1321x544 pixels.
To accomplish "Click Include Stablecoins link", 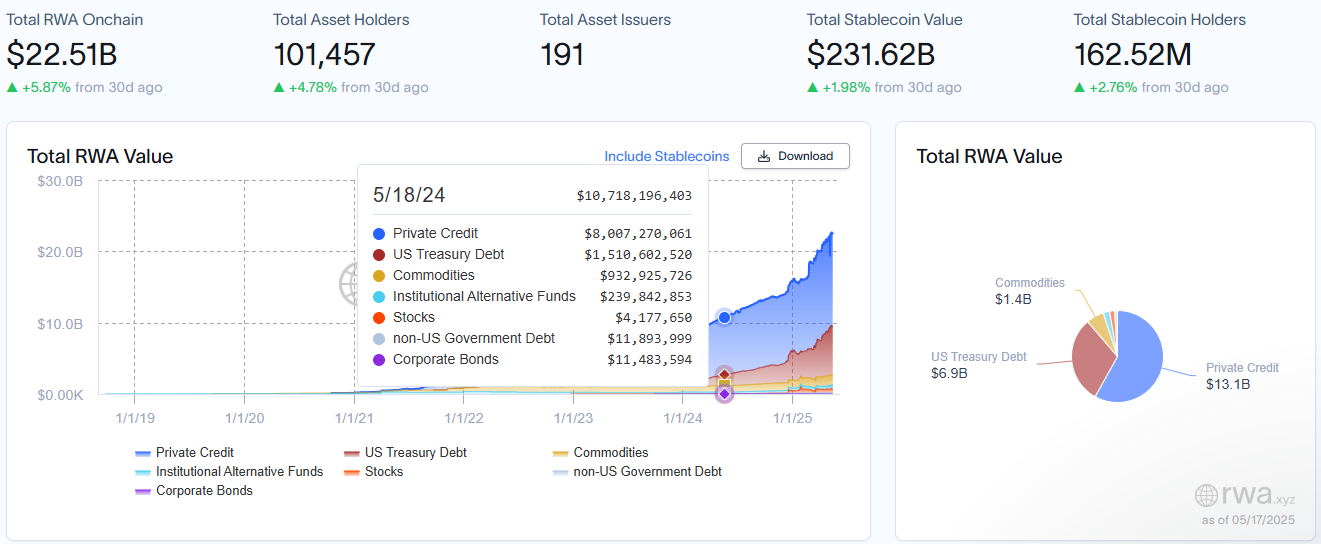I will pos(667,156).
